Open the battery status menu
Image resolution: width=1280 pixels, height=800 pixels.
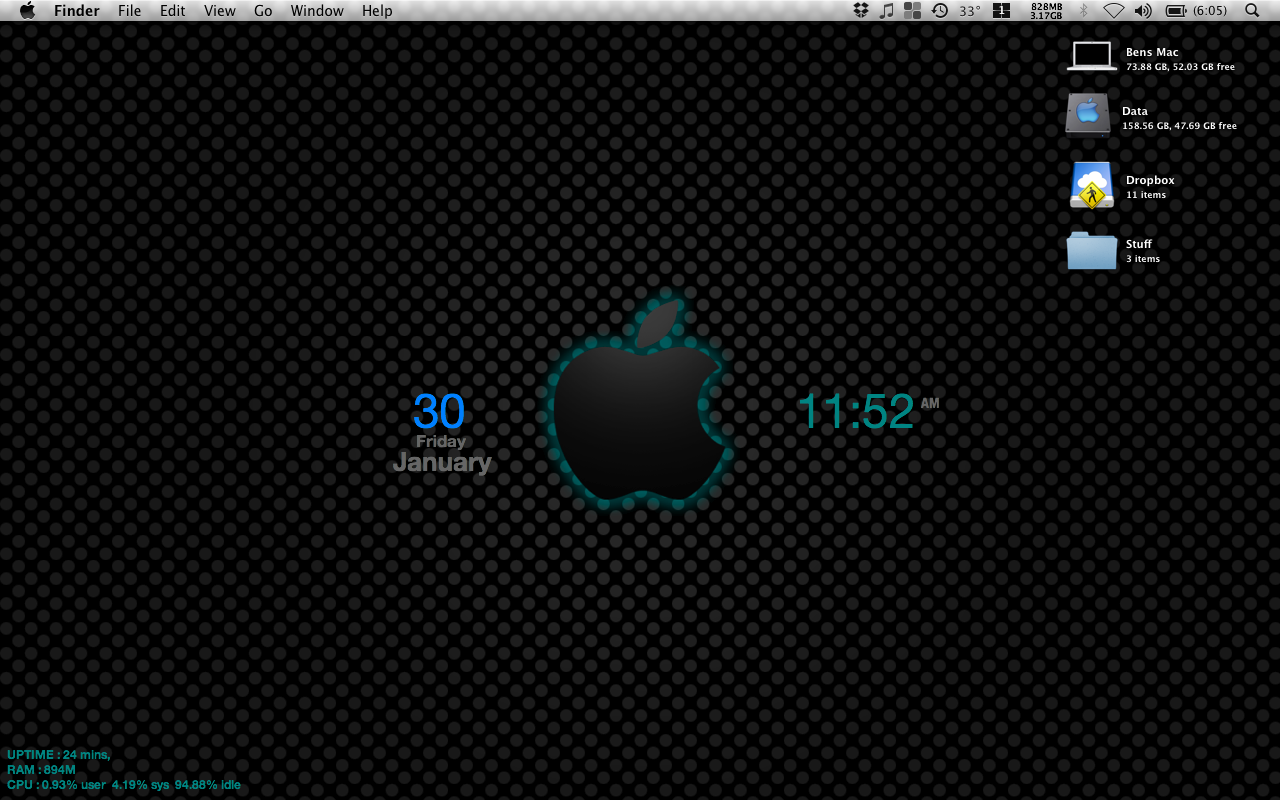(x=1176, y=11)
